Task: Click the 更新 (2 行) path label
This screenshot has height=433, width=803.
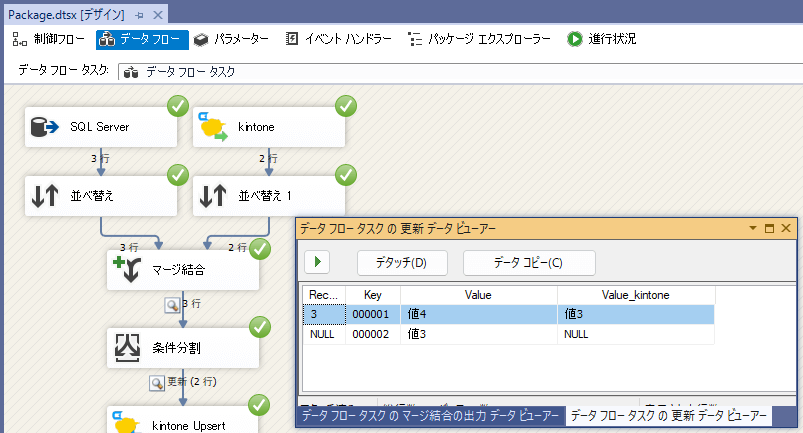Action: [192, 382]
